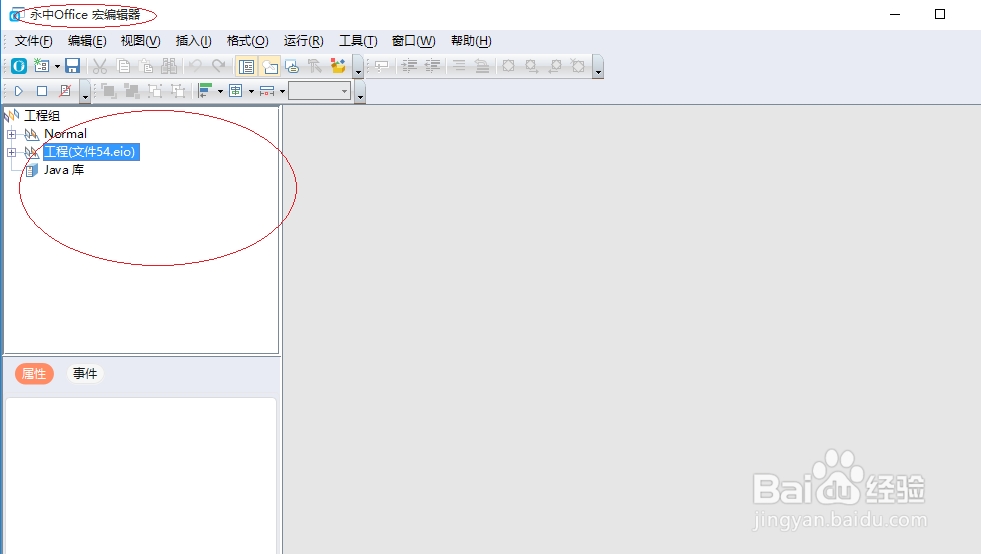981x554 pixels.
Task: Open the 插入(I) menu
Action: 193,41
